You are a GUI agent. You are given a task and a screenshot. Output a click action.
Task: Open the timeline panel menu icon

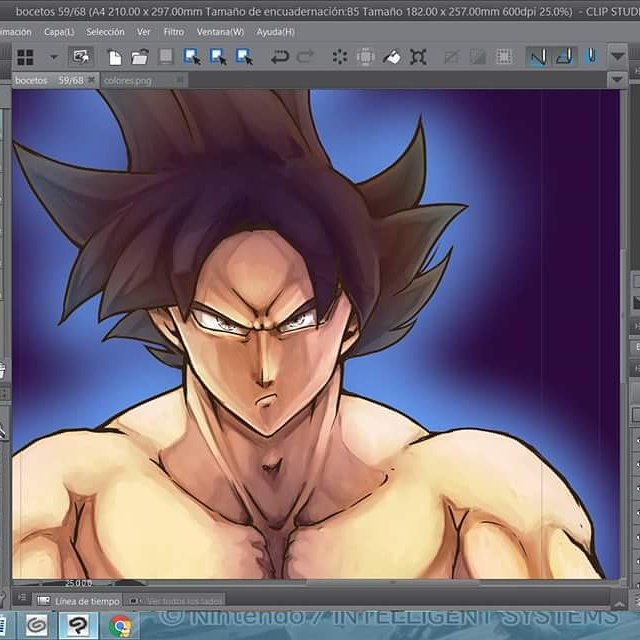(22, 598)
